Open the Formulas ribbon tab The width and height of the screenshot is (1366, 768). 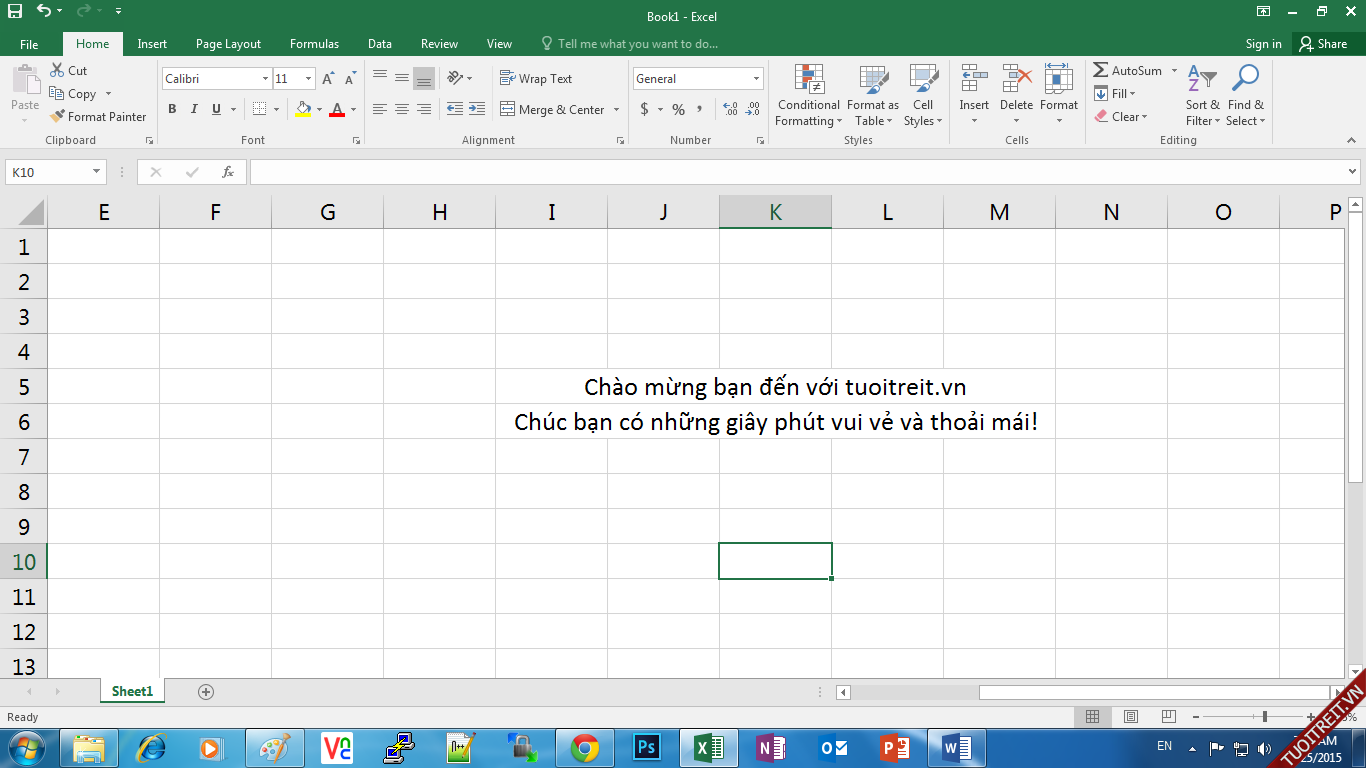(314, 44)
